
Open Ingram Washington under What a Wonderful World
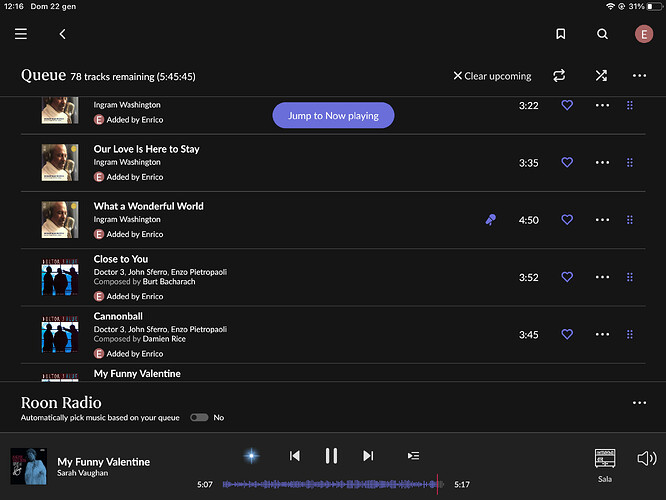point(127,219)
